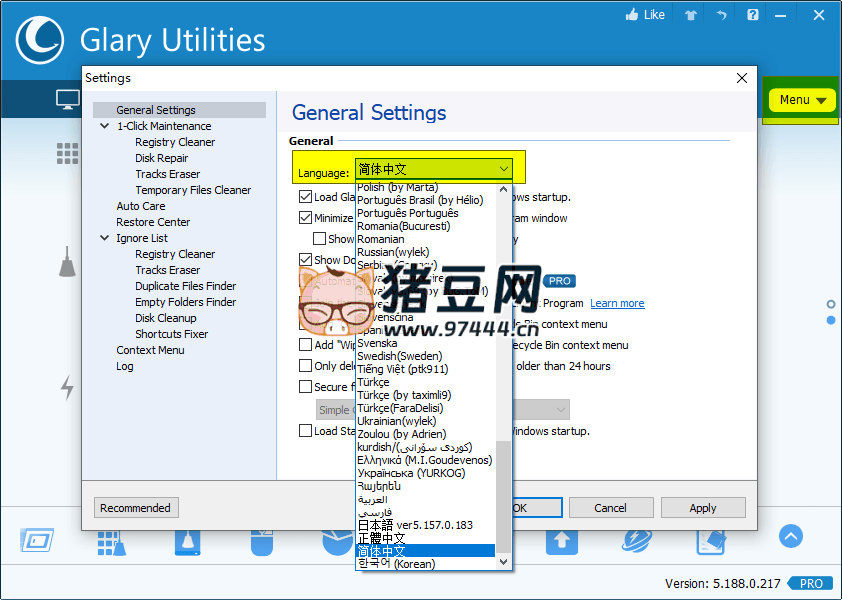Enable the Load Glary Utilities at startup checkbox
Image resolution: width=842 pixels, height=600 pixels.
(305, 196)
